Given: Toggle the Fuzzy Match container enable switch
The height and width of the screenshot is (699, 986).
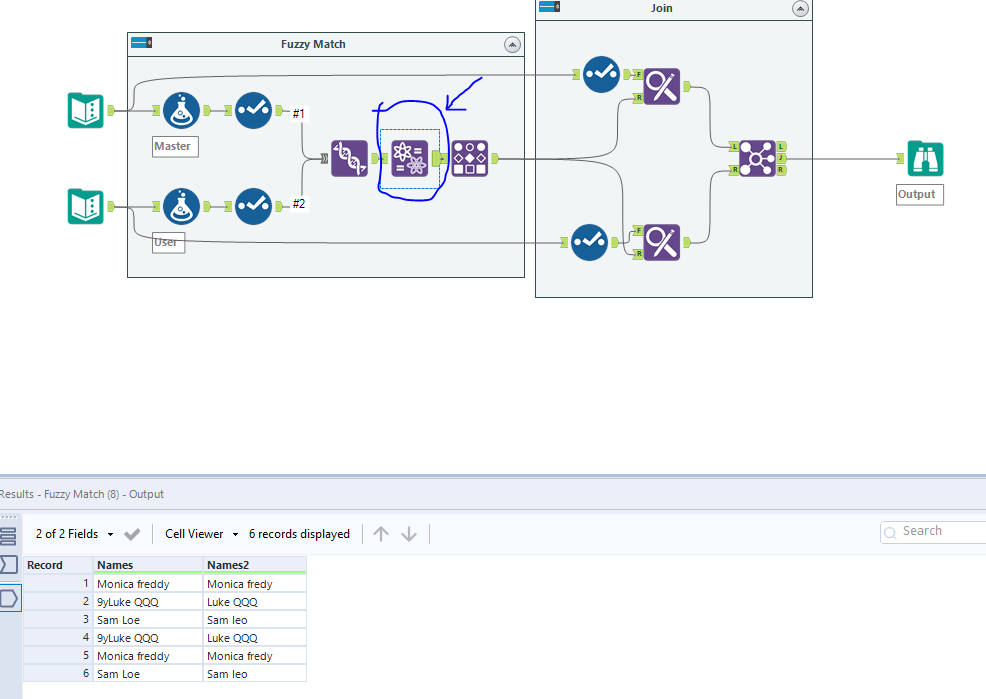Looking at the screenshot, I should [x=141, y=43].
